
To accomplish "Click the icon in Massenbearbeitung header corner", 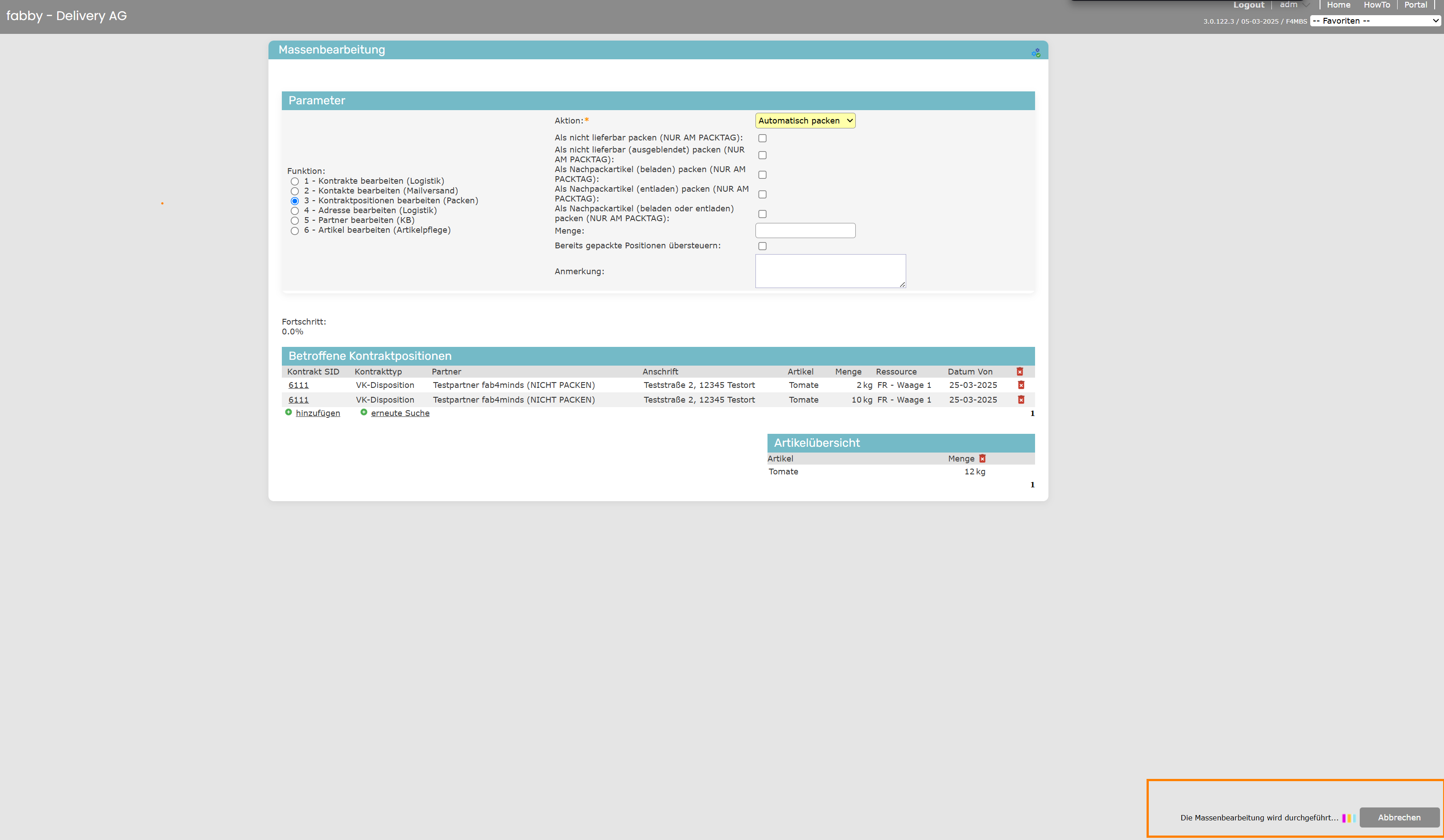I will (x=1036, y=53).
